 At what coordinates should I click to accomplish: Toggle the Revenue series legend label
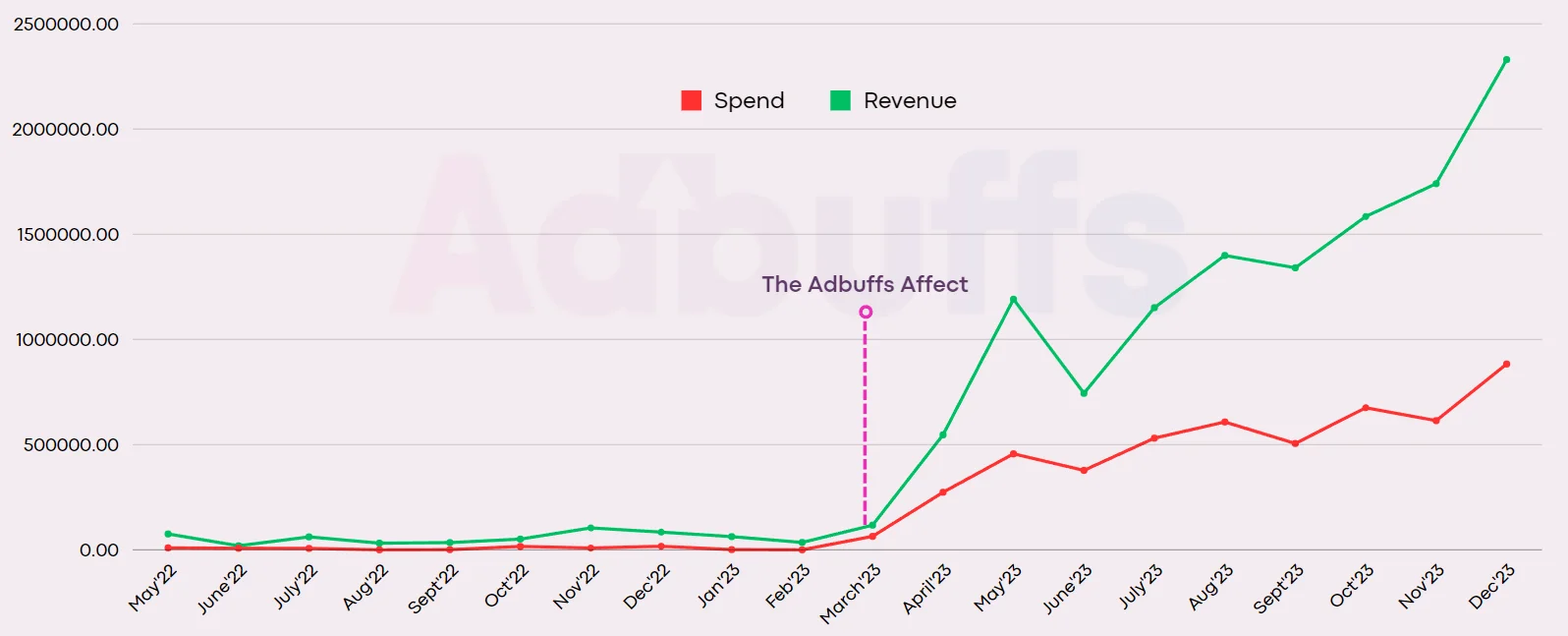pos(910,100)
